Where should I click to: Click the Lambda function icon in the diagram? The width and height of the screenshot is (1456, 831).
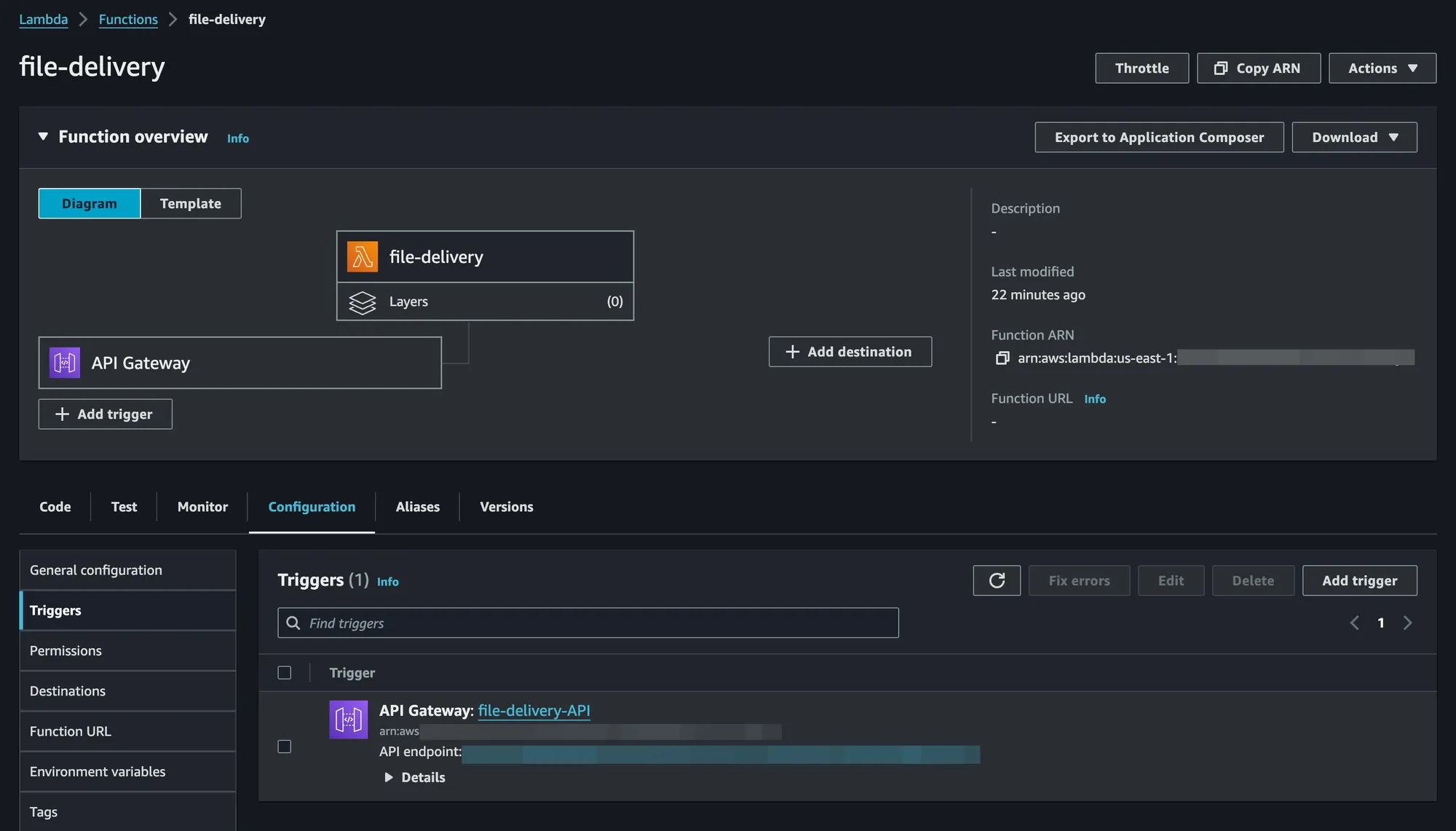(x=362, y=256)
